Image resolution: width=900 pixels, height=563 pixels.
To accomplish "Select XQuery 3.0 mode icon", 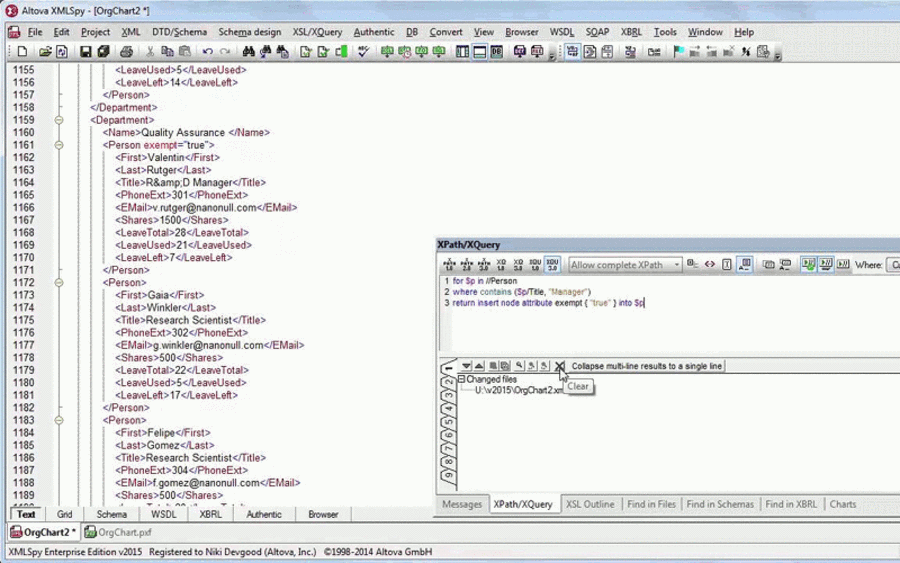I will tap(518, 265).
